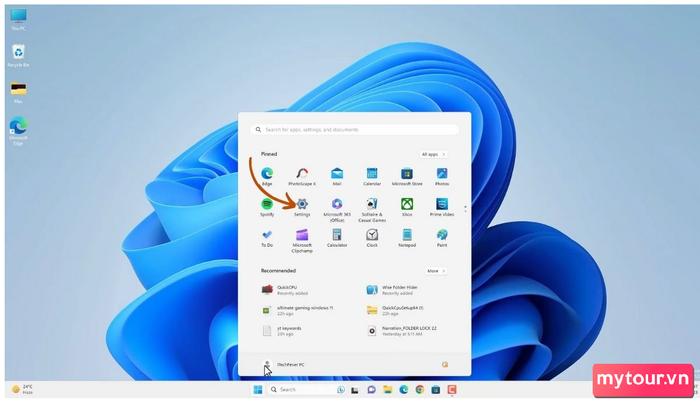Open the pinned Calendar app
The width and height of the screenshot is (700, 405).
click(x=372, y=176)
